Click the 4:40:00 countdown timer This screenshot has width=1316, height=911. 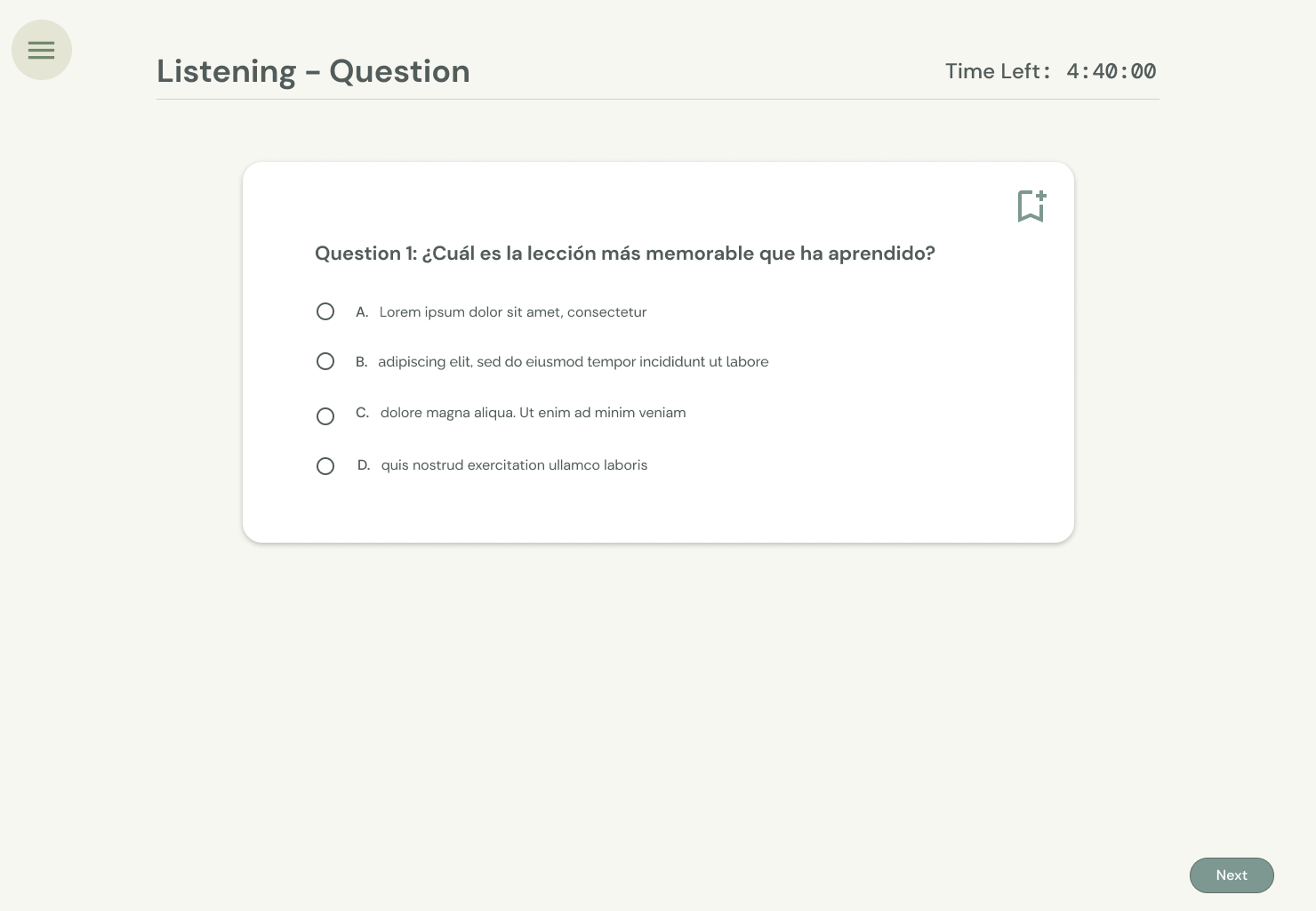(x=1111, y=71)
